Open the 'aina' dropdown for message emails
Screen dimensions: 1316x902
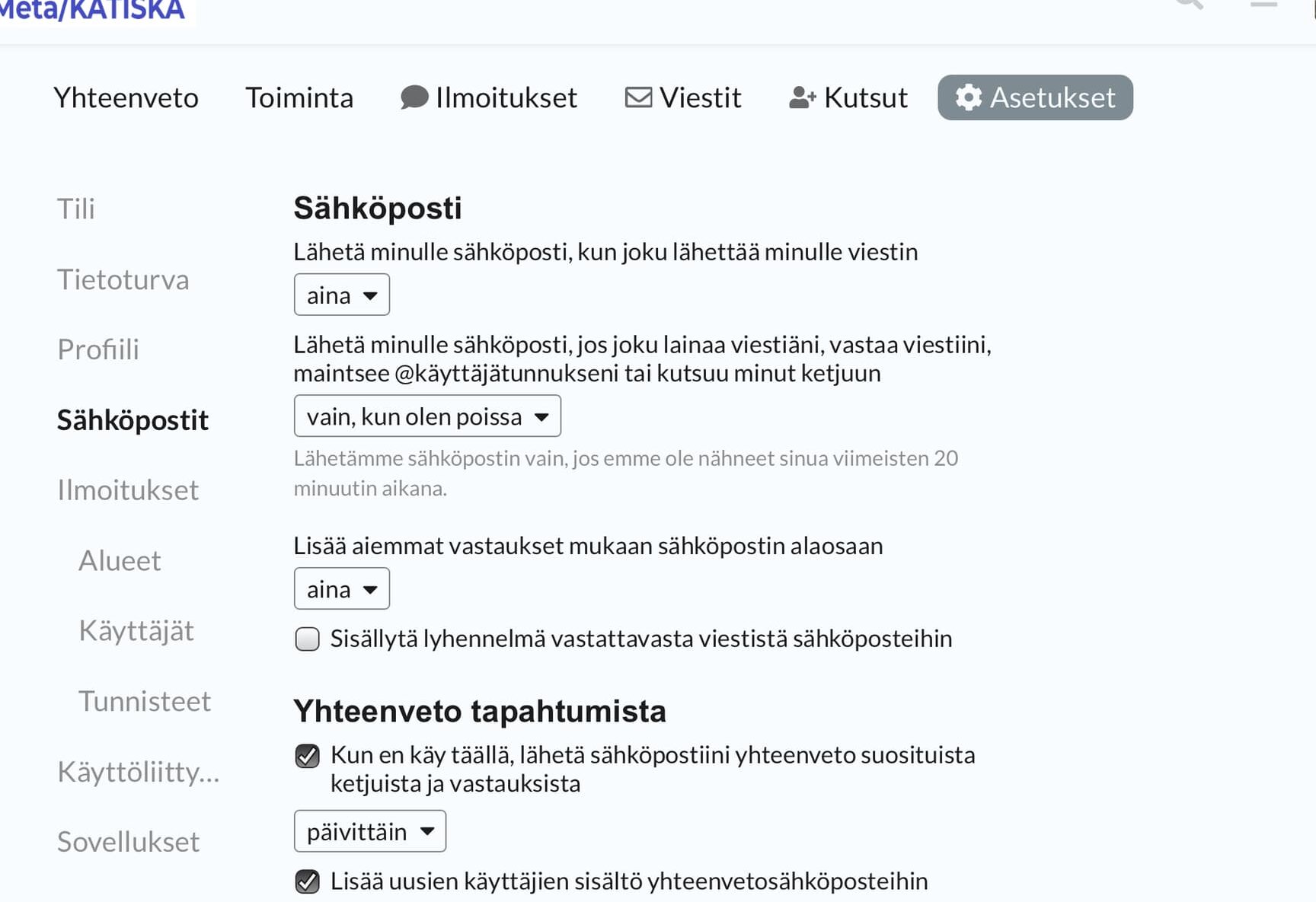tap(342, 295)
